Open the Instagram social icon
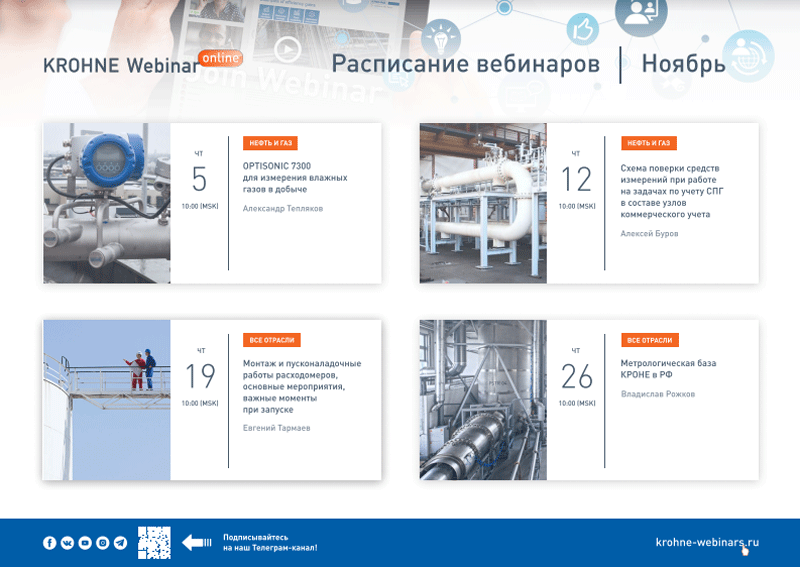Image resolution: width=800 pixels, height=567 pixels. point(103,543)
